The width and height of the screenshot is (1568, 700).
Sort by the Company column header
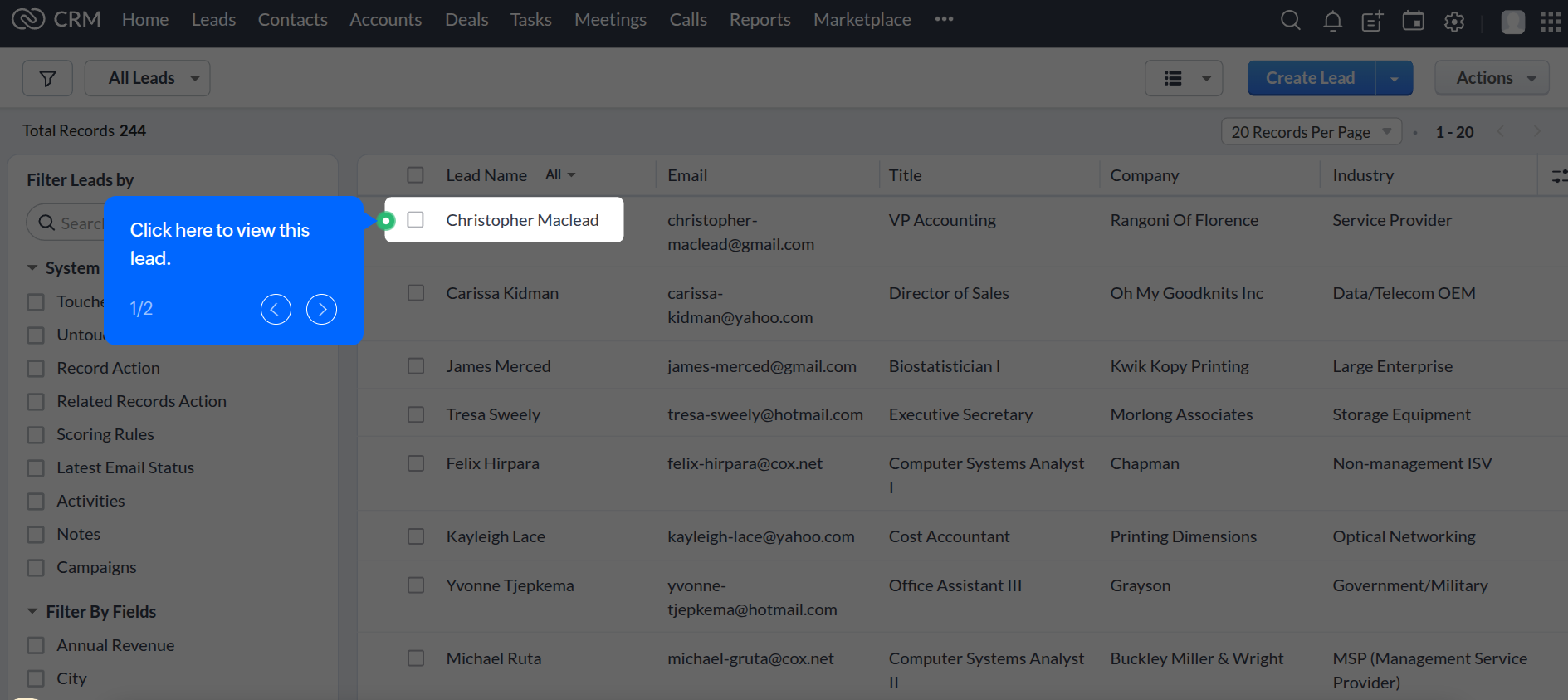click(x=1144, y=175)
